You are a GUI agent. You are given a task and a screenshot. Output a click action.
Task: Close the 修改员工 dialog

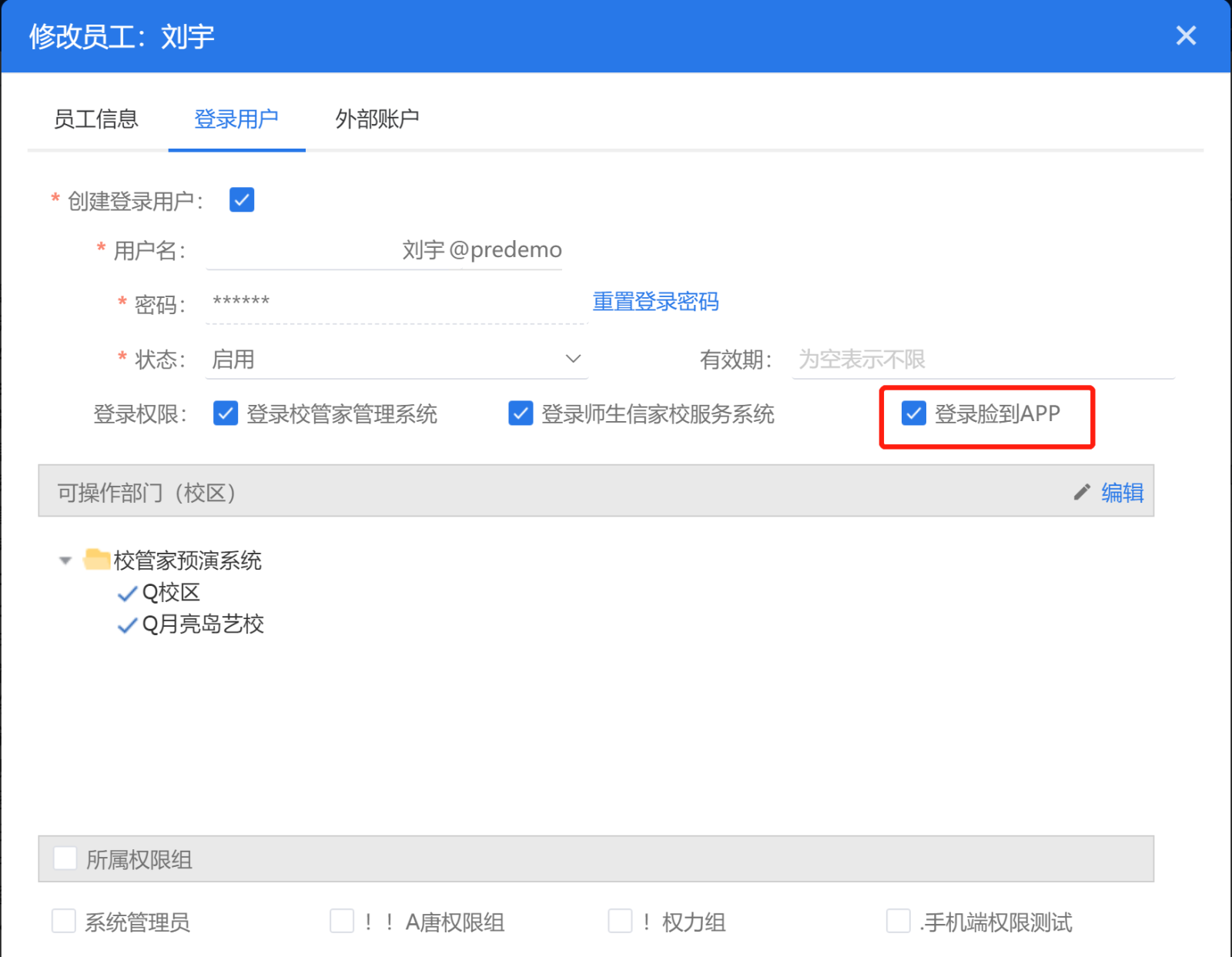pos(1186,35)
